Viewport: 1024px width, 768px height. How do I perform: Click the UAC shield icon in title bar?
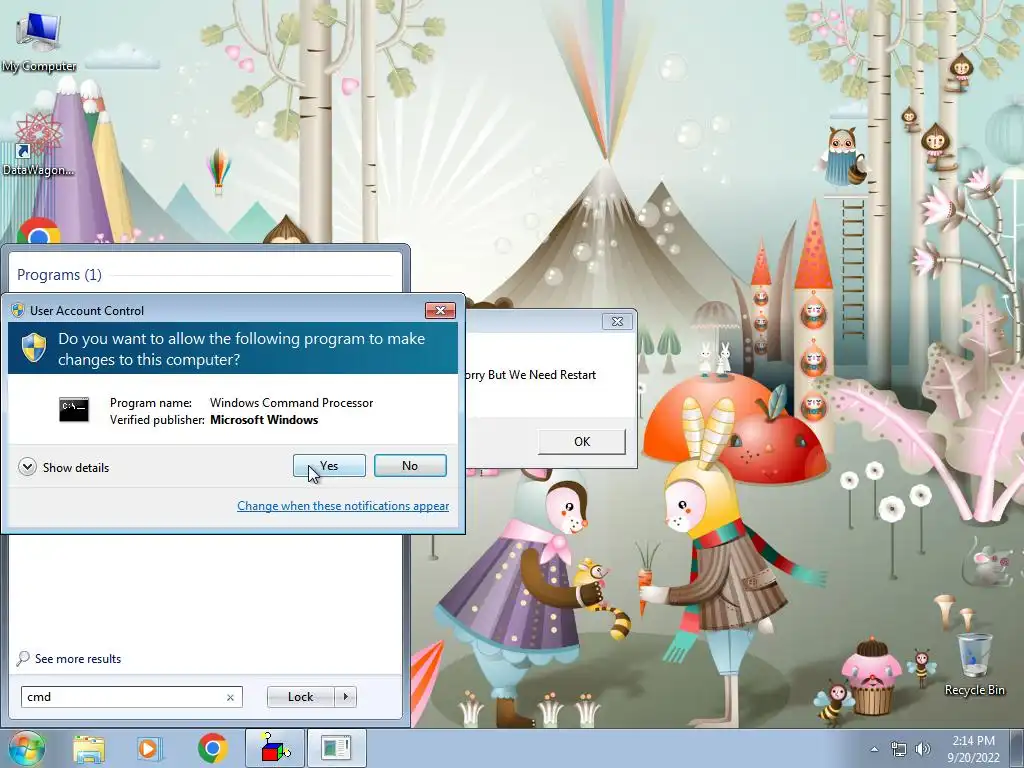point(18,310)
